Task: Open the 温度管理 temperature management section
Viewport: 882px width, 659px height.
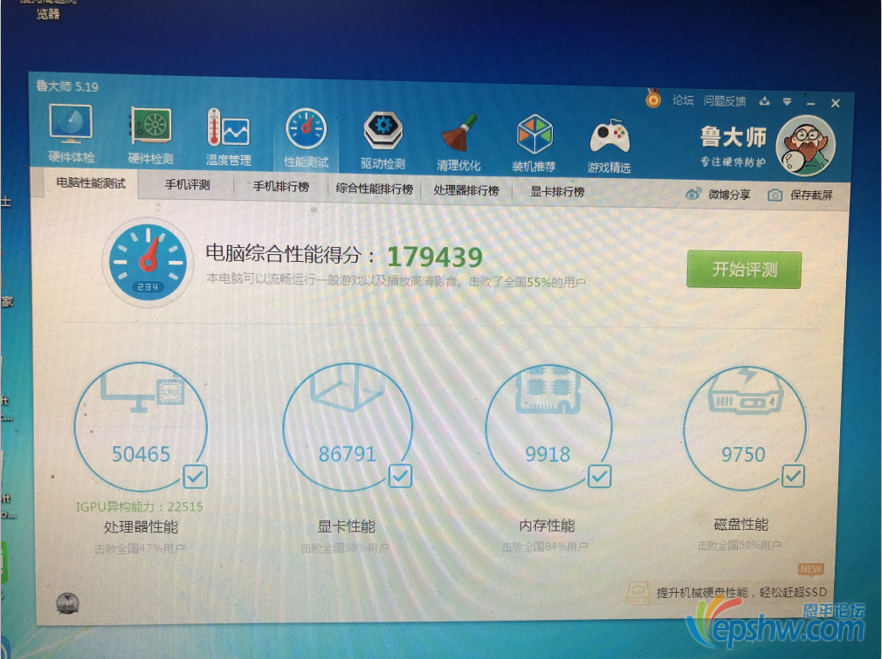Action: pos(228,137)
